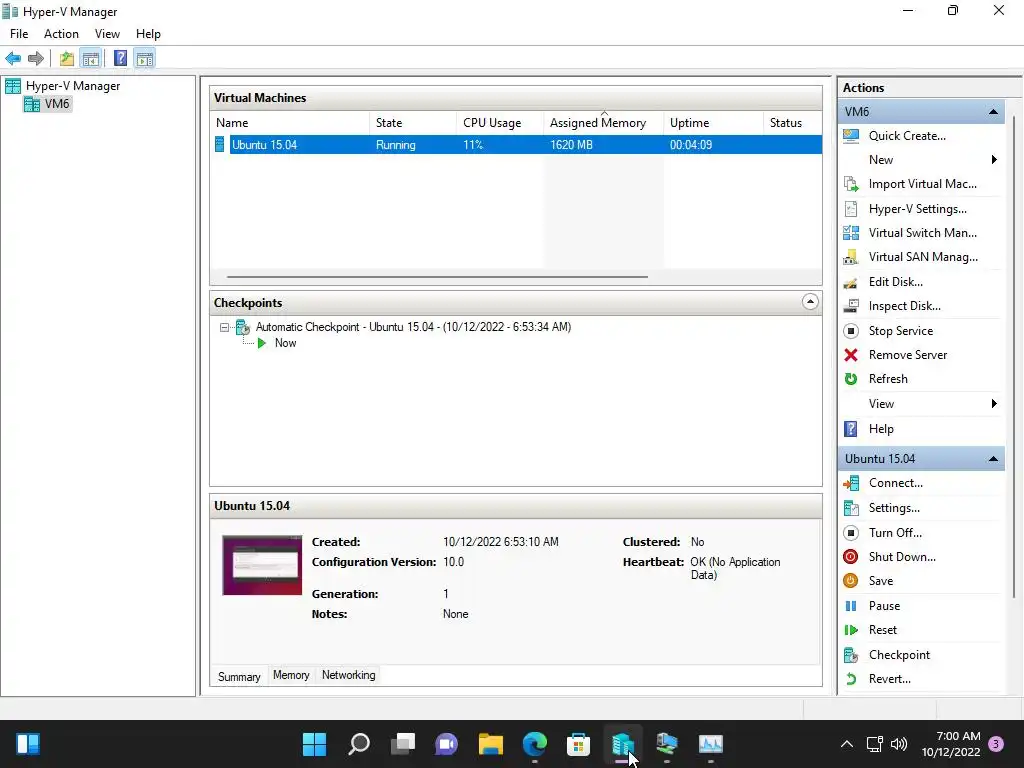Click Shut Down action for VM
This screenshot has width=1024, height=768.
[902, 557]
